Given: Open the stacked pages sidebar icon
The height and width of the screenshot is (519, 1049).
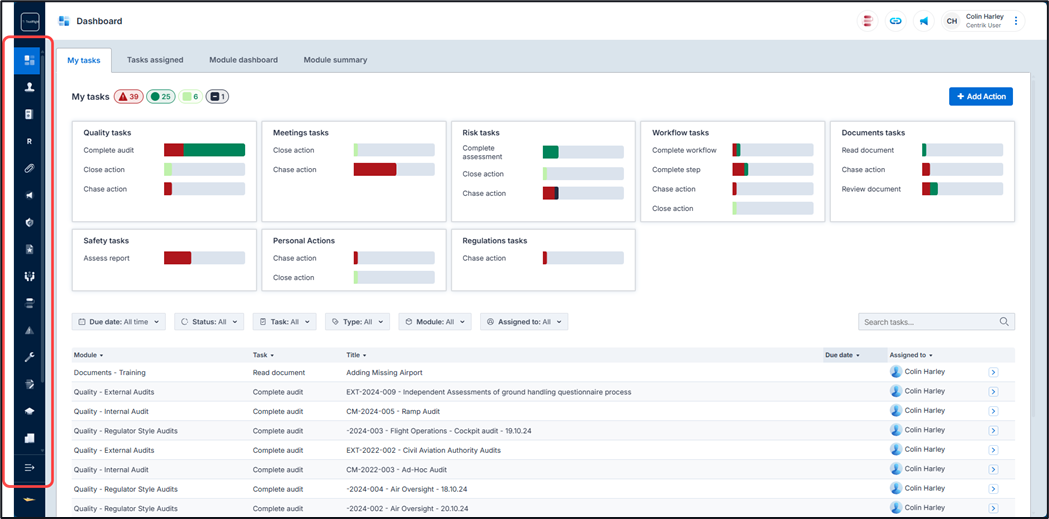Looking at the screenshot, I should [29, 439].
